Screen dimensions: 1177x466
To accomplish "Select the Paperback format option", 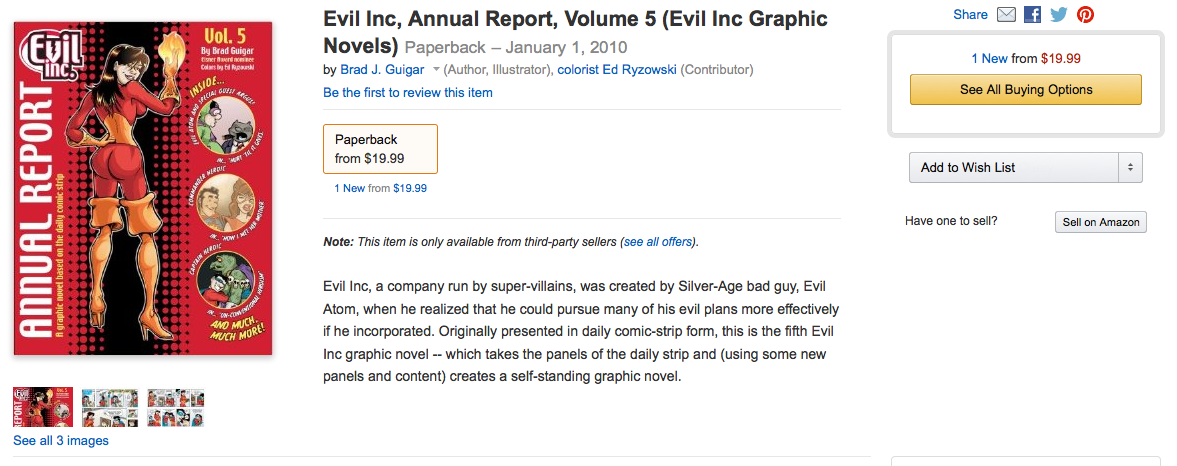I will point(380,149).
